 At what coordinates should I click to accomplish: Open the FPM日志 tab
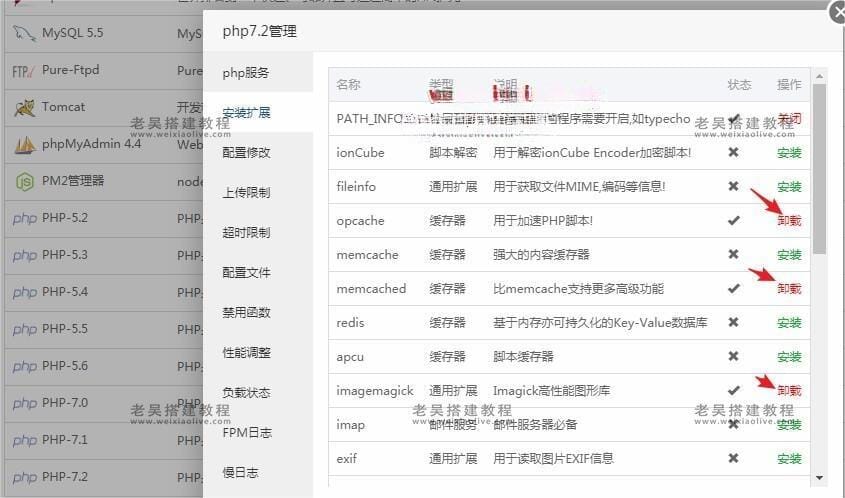click(258, 432)
